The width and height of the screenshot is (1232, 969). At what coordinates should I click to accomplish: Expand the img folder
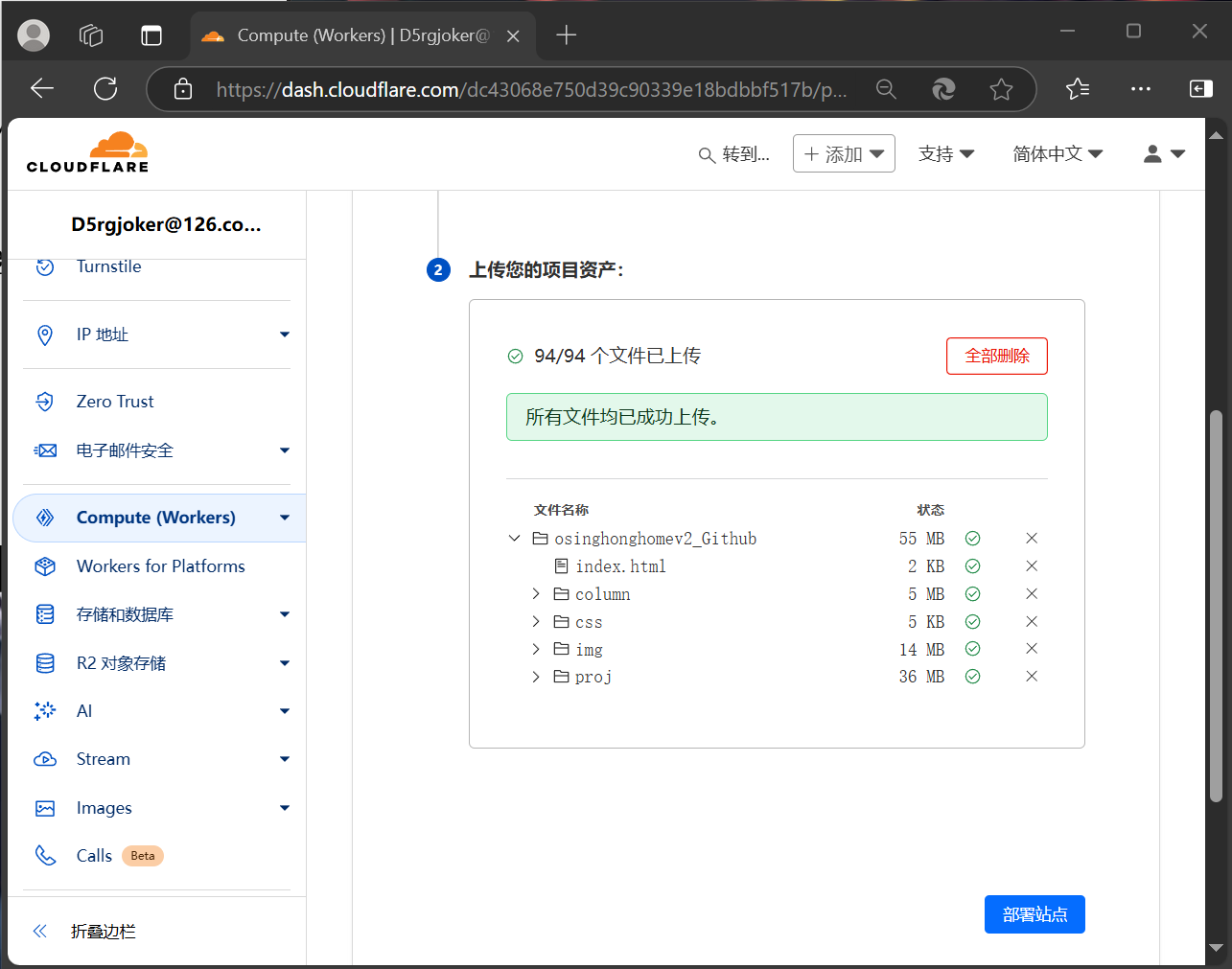pyautogui.click(x=536, y=650)
